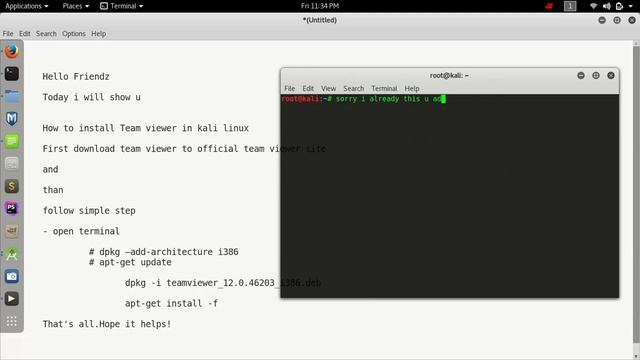Open File menu in the text editor
The image size is (640, 360).
click(8, 33)
